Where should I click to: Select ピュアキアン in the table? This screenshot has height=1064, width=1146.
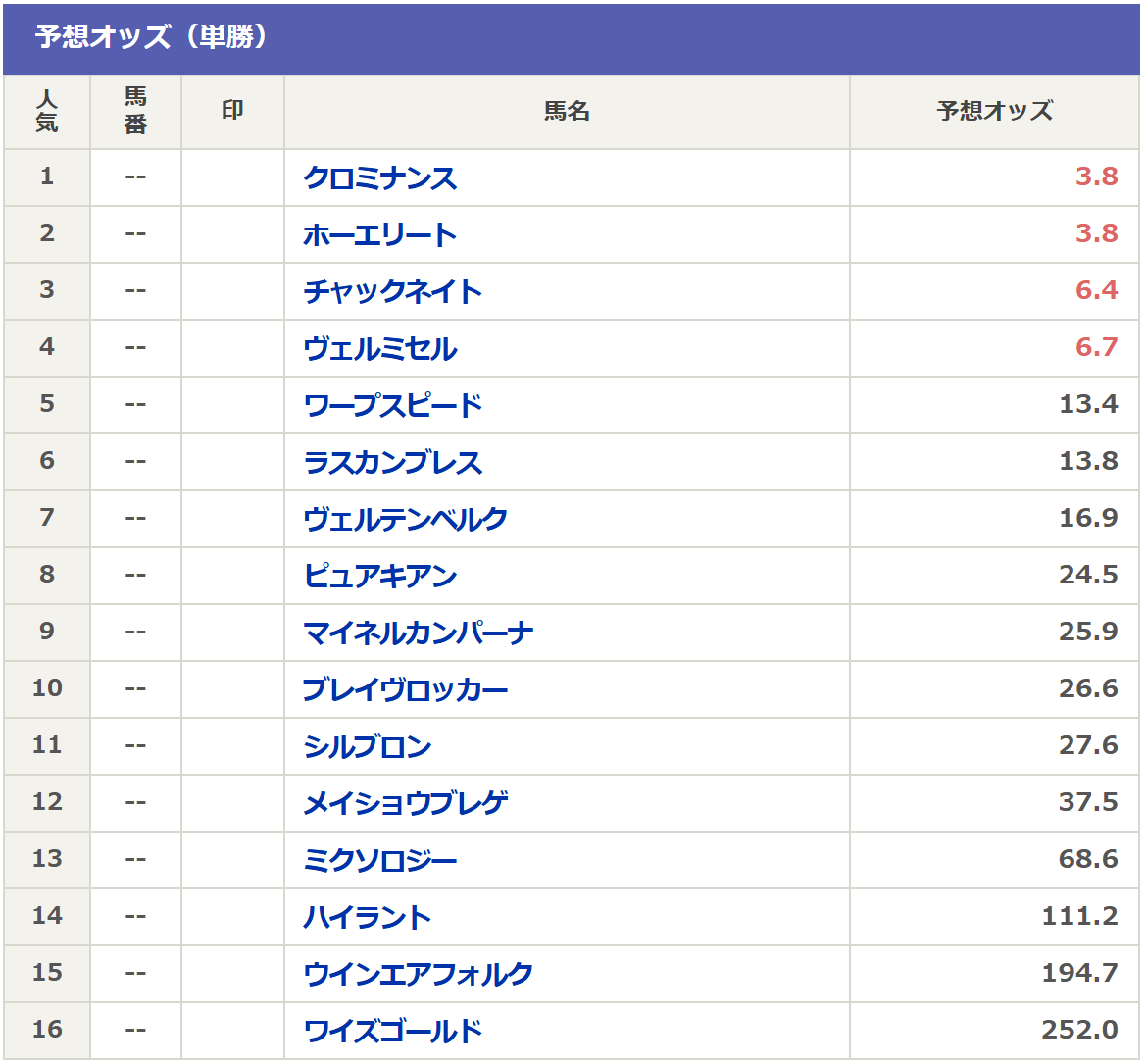click(x=380, y=576)
